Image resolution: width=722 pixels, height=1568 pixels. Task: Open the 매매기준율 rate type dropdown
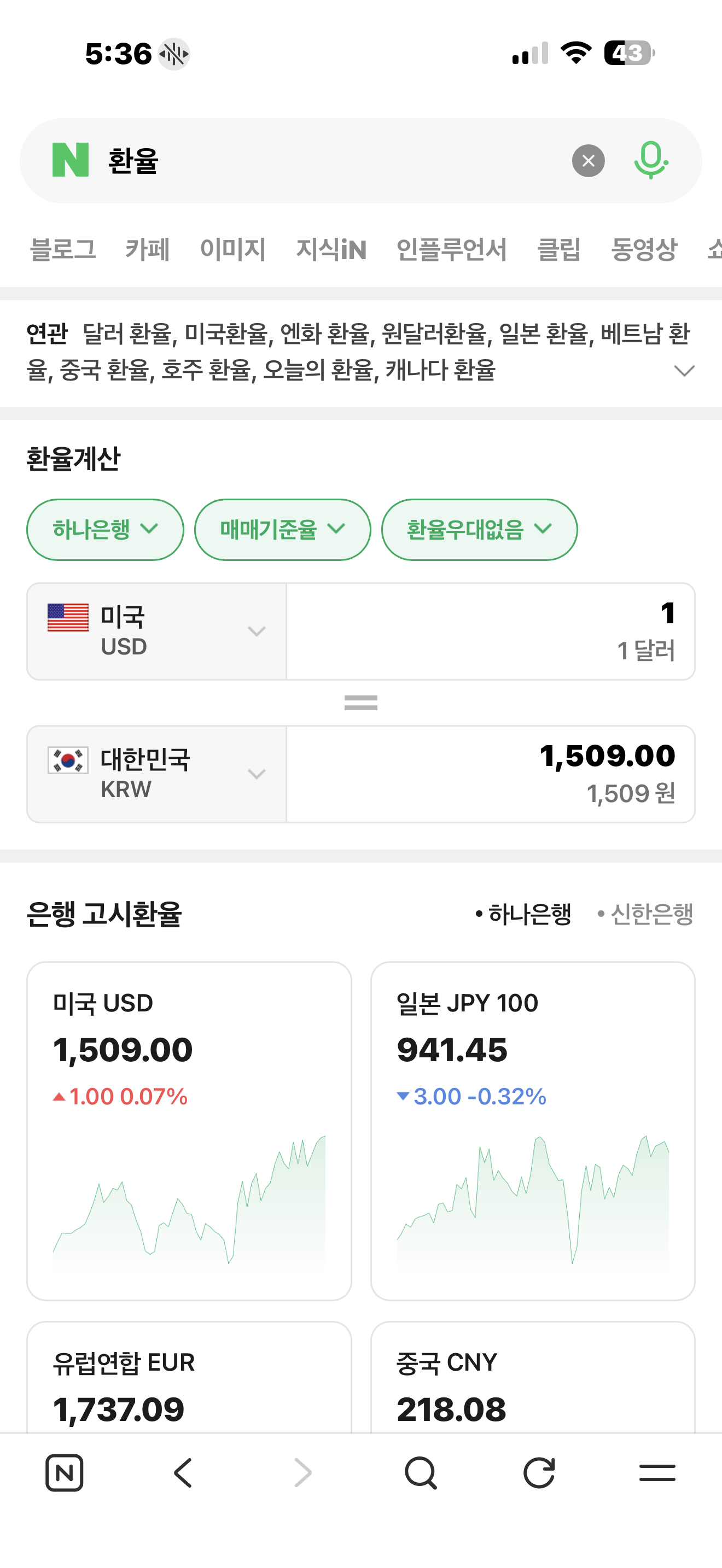pyautogui.click(x=282, y=530)
